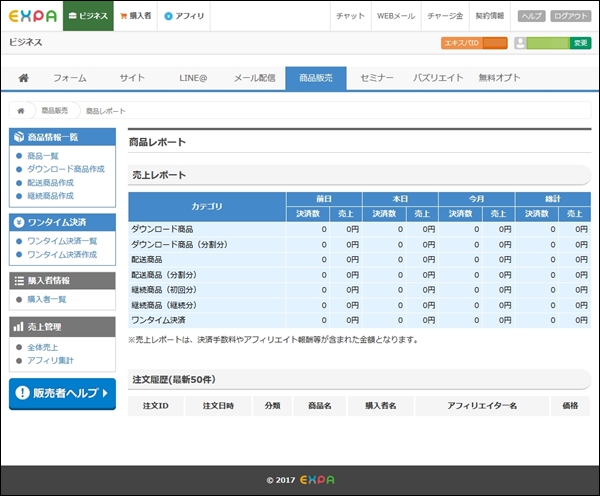Viewport: 600px width, 496px height.
Task: Click the 売上レポート section heading
Action: coord(159,175)
